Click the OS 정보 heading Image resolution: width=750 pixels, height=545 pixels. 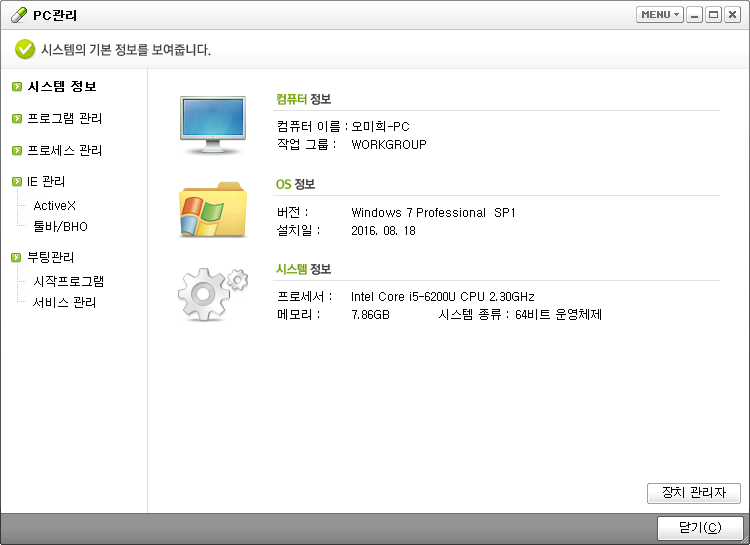[x=296, y=184]
